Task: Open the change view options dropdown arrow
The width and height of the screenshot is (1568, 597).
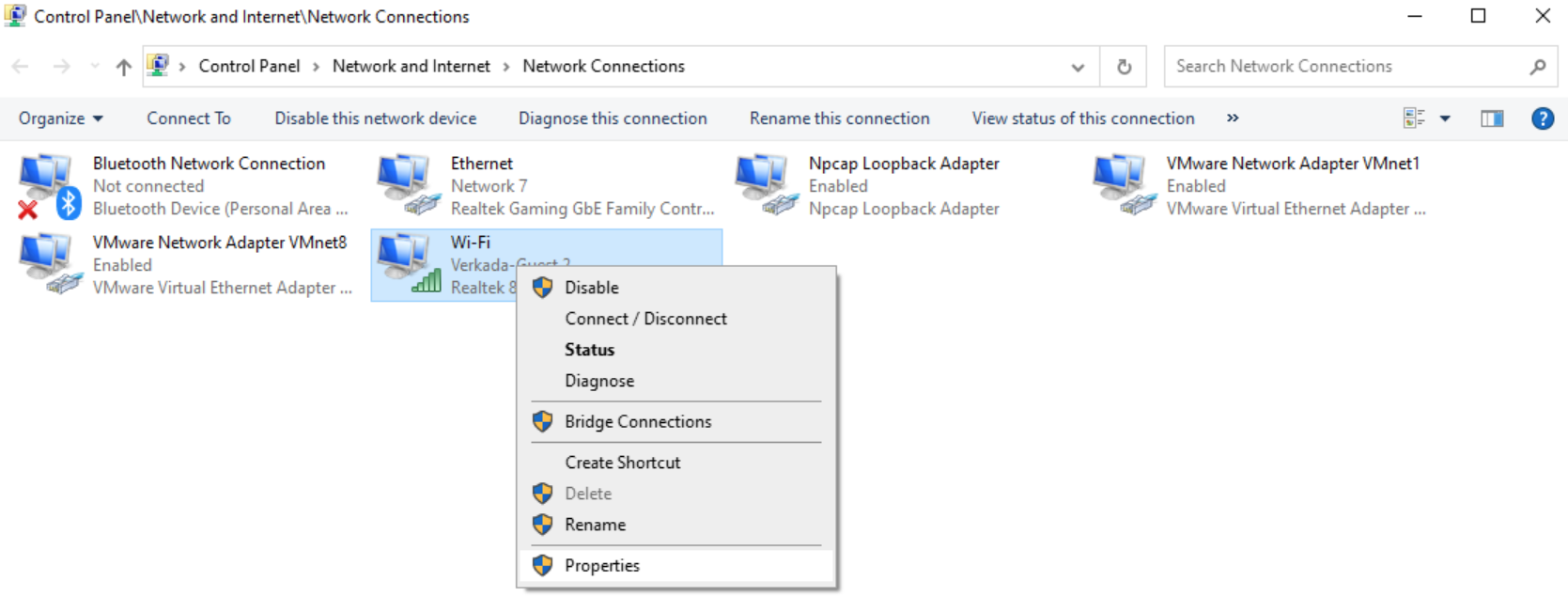Action: coord(1445,118)
